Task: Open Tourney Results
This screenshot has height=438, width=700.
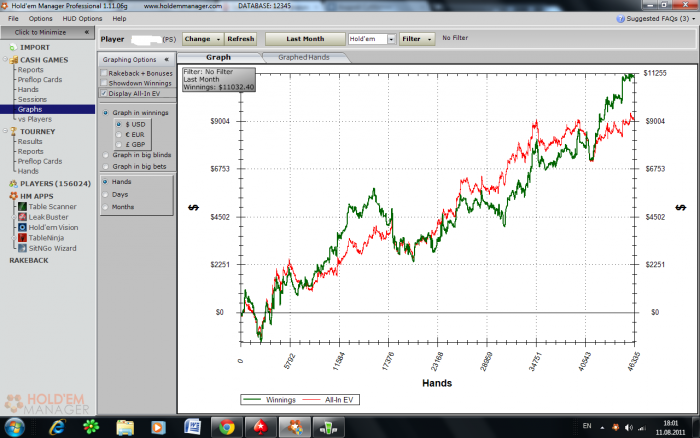Action: [30, 142]
